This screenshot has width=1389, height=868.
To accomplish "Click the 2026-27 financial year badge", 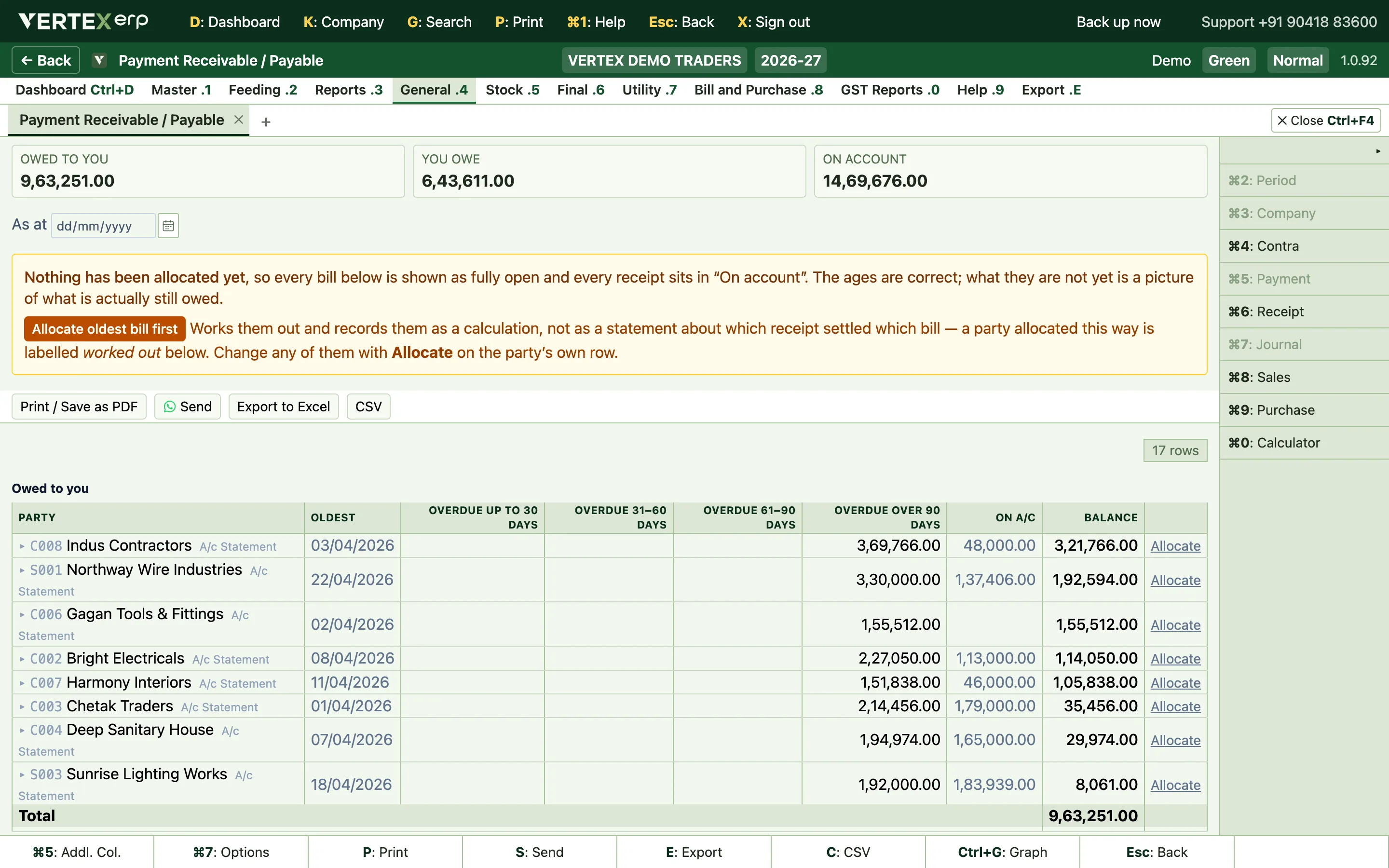I will point(790,60).
